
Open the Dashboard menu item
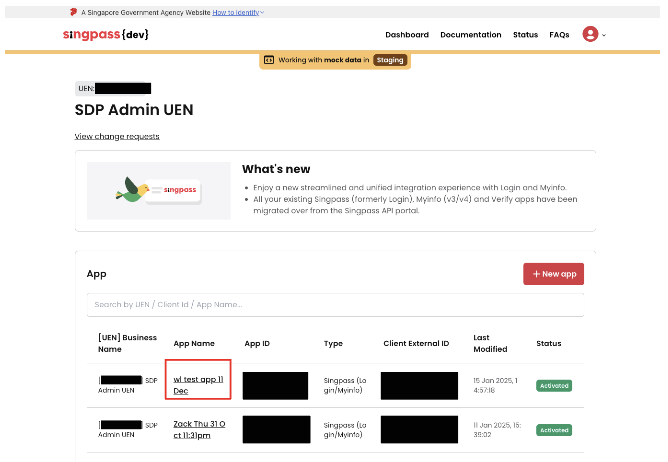407,35
